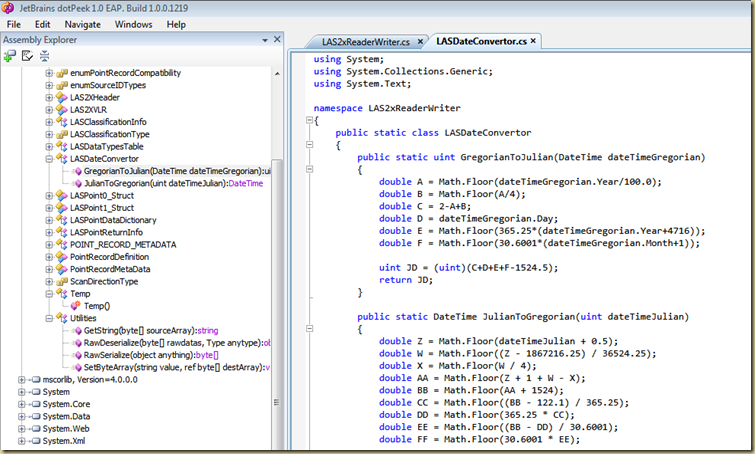Collapse the Utilities class node
Viewport: 755px width, 454px height.
coord(48,318)
